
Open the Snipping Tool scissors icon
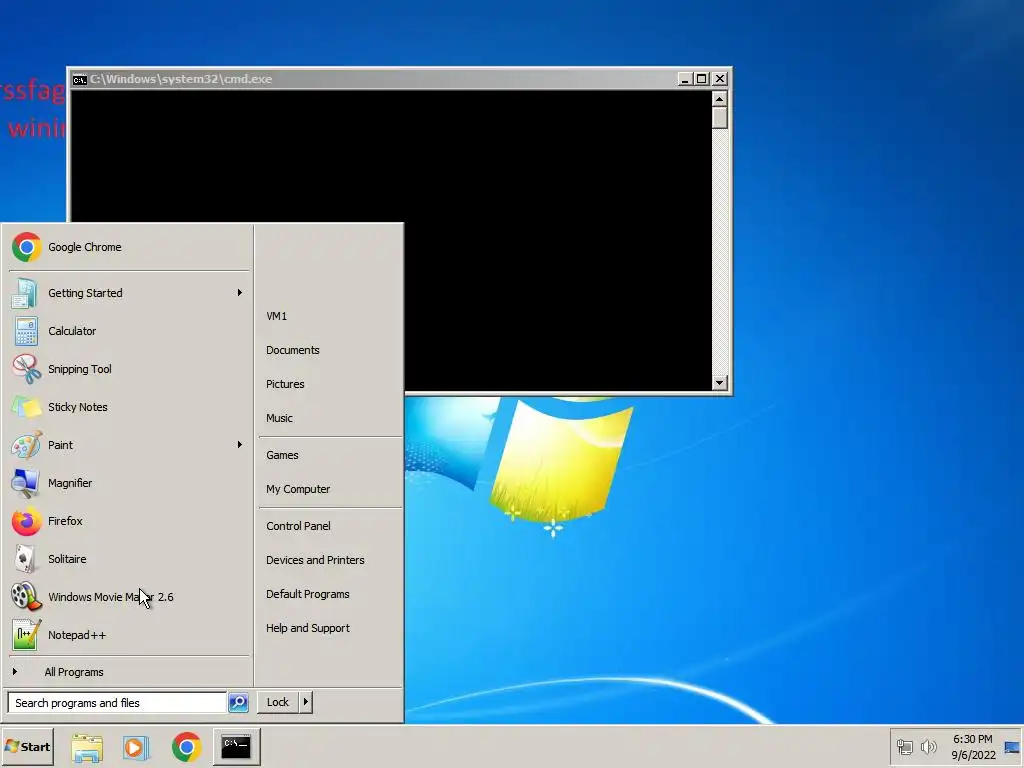pos(26,369)
